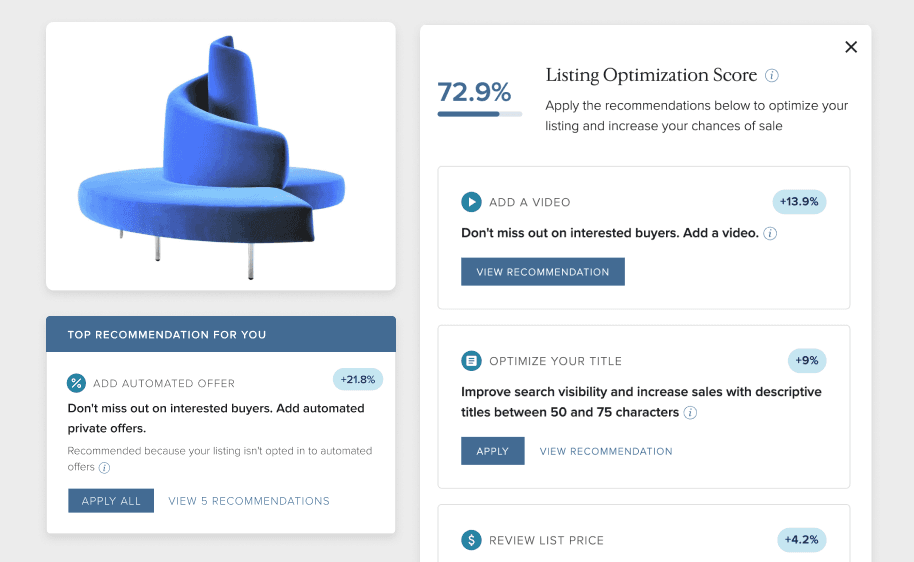Click the +13.9% score badge
This screenshot has height=562, width=914.
pos(799,202)
